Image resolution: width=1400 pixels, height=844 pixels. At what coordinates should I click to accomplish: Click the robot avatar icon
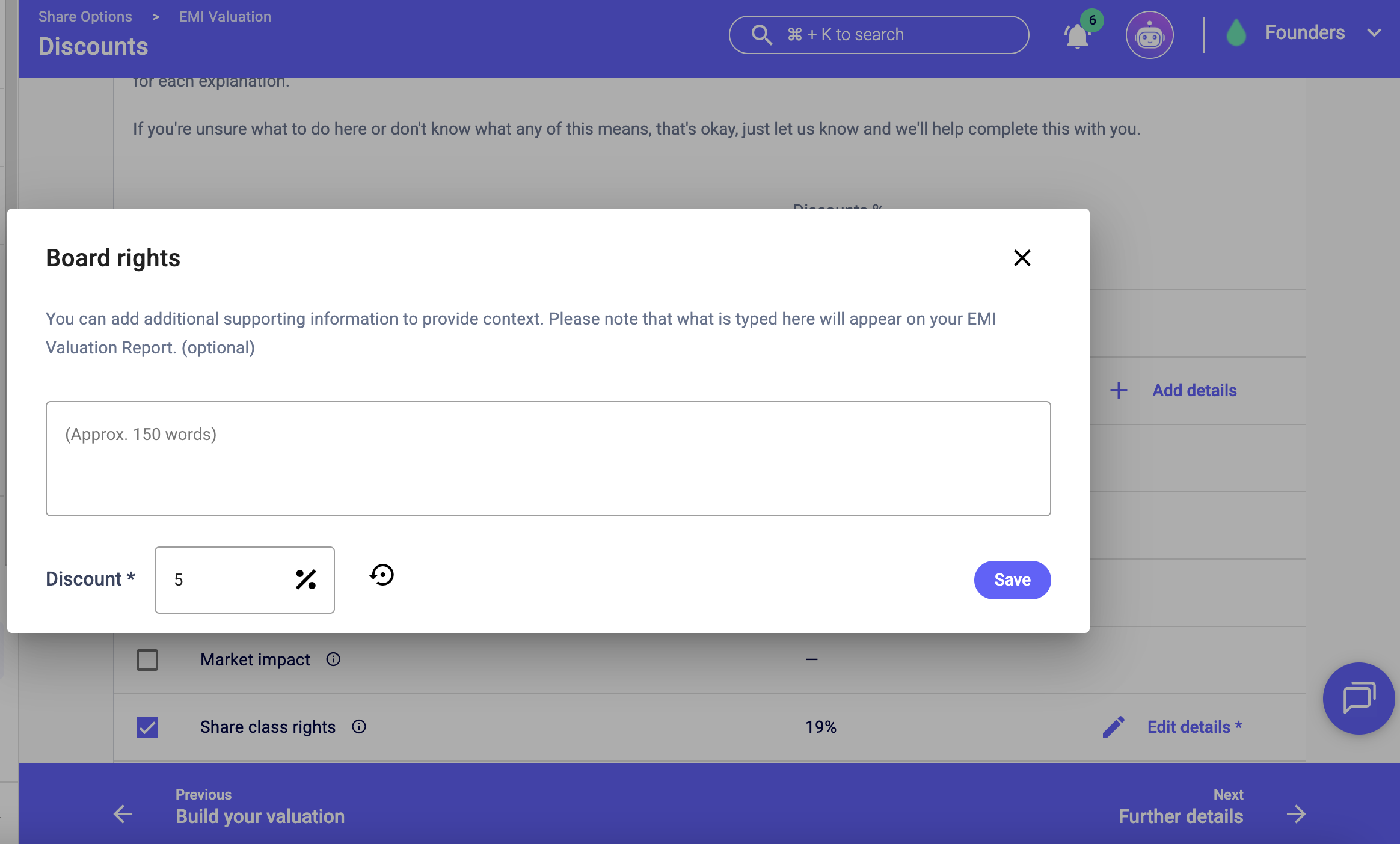[1149, 35]
